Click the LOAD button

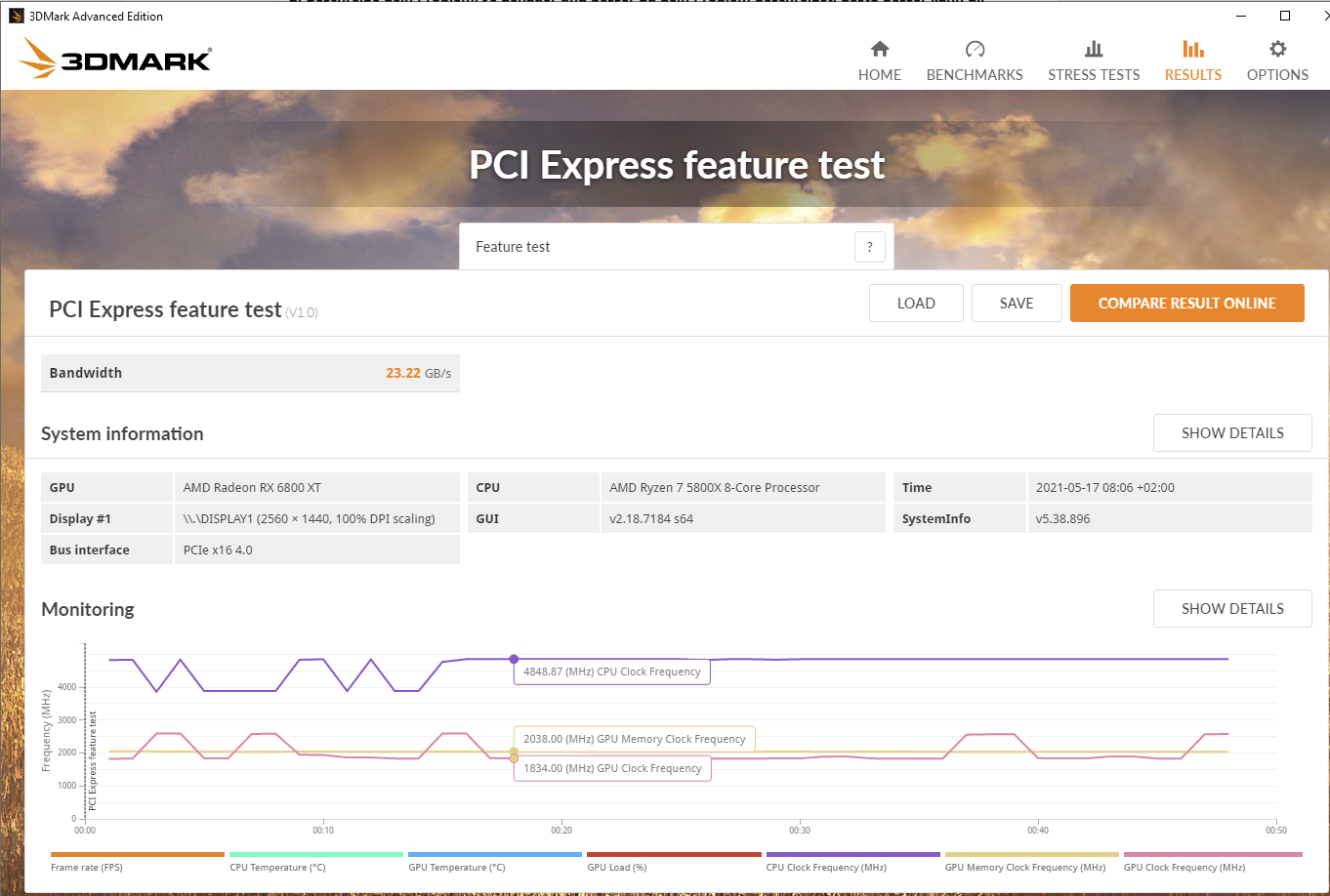(916, 304)
